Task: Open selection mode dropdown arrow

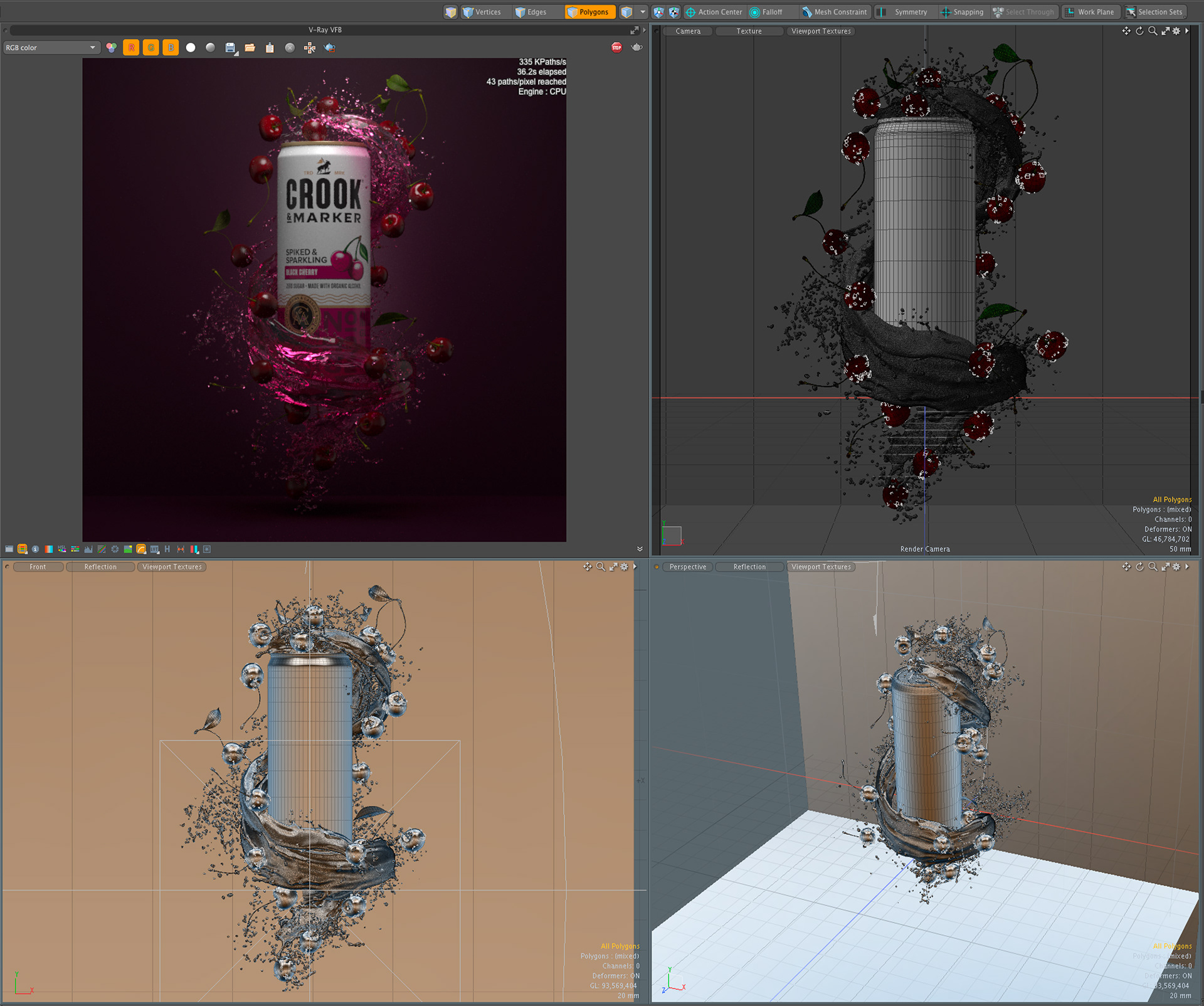Action: pos(643,12)
